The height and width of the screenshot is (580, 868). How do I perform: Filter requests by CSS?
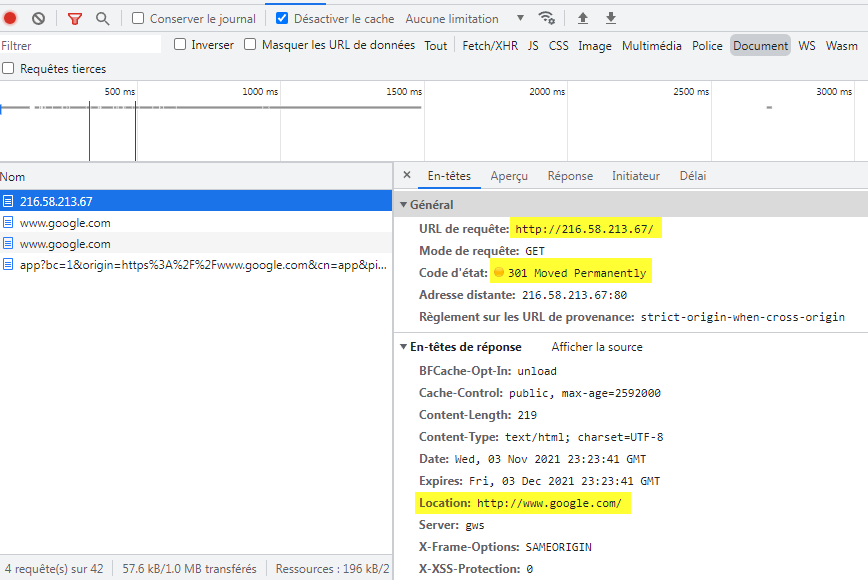(559, 46)
